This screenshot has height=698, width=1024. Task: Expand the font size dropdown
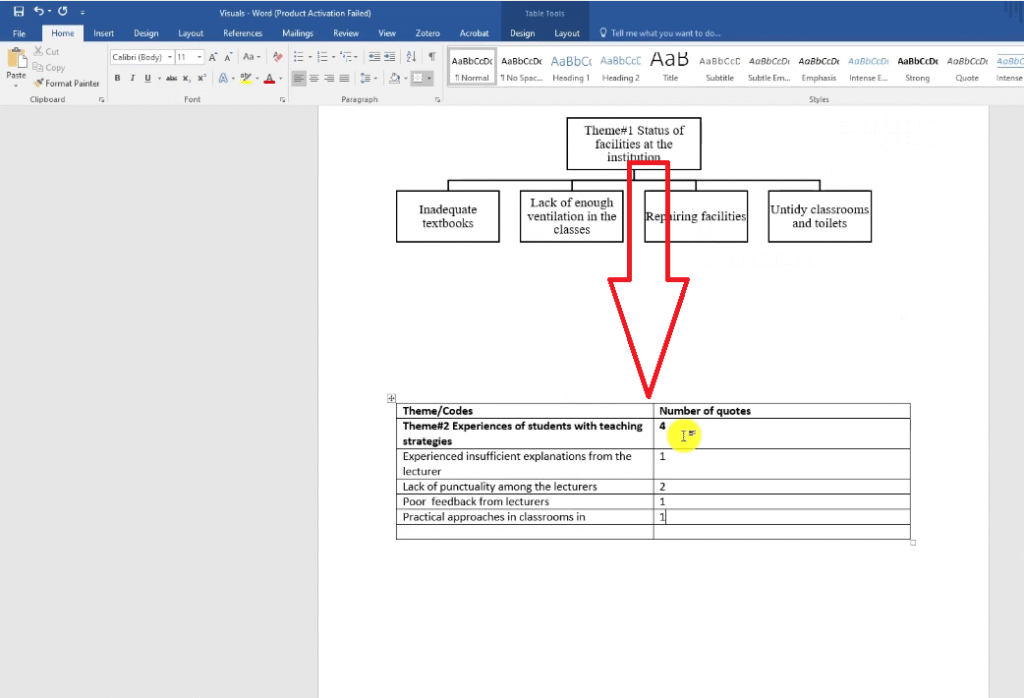(200, 57)
